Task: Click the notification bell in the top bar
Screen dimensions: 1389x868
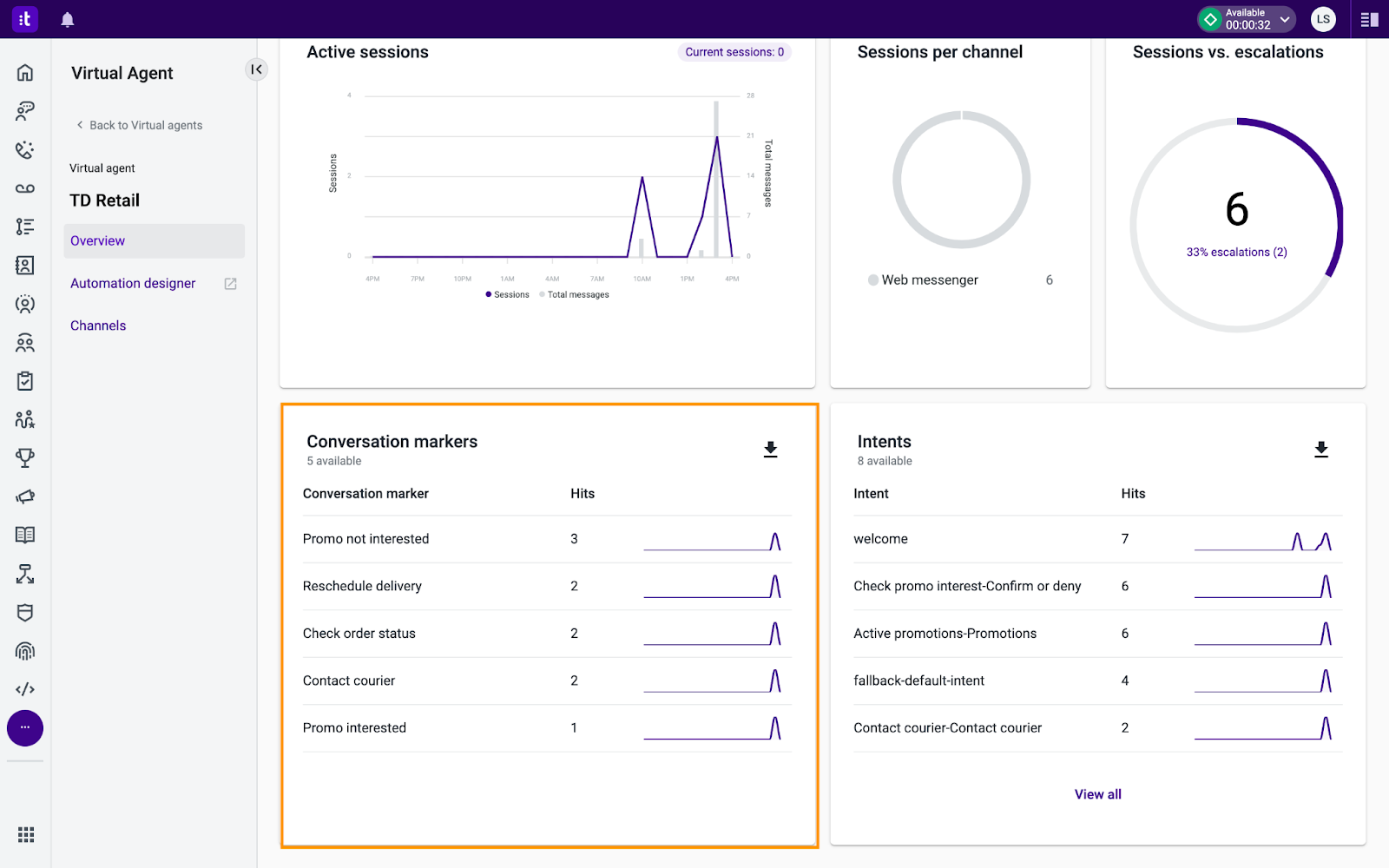Action: tap(67, 19)
